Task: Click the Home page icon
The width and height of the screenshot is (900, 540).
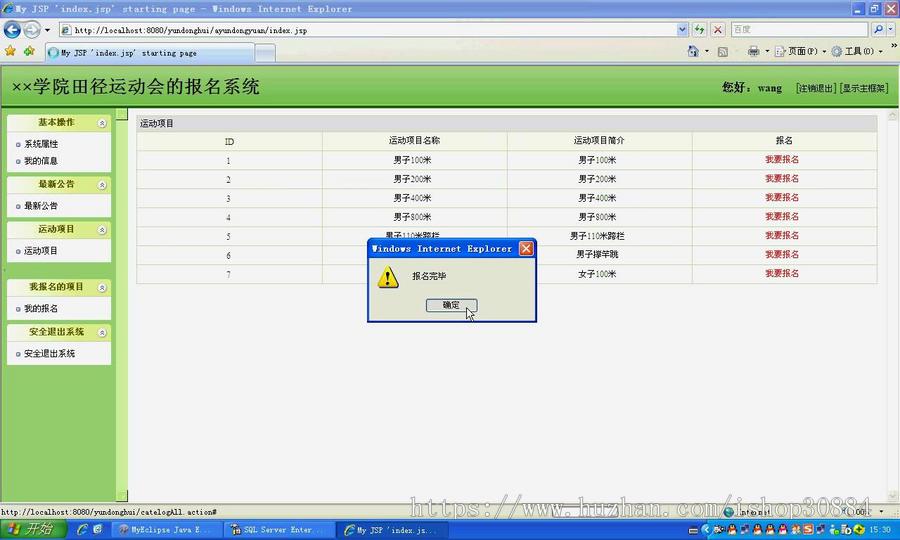Action: pos(693,51)
